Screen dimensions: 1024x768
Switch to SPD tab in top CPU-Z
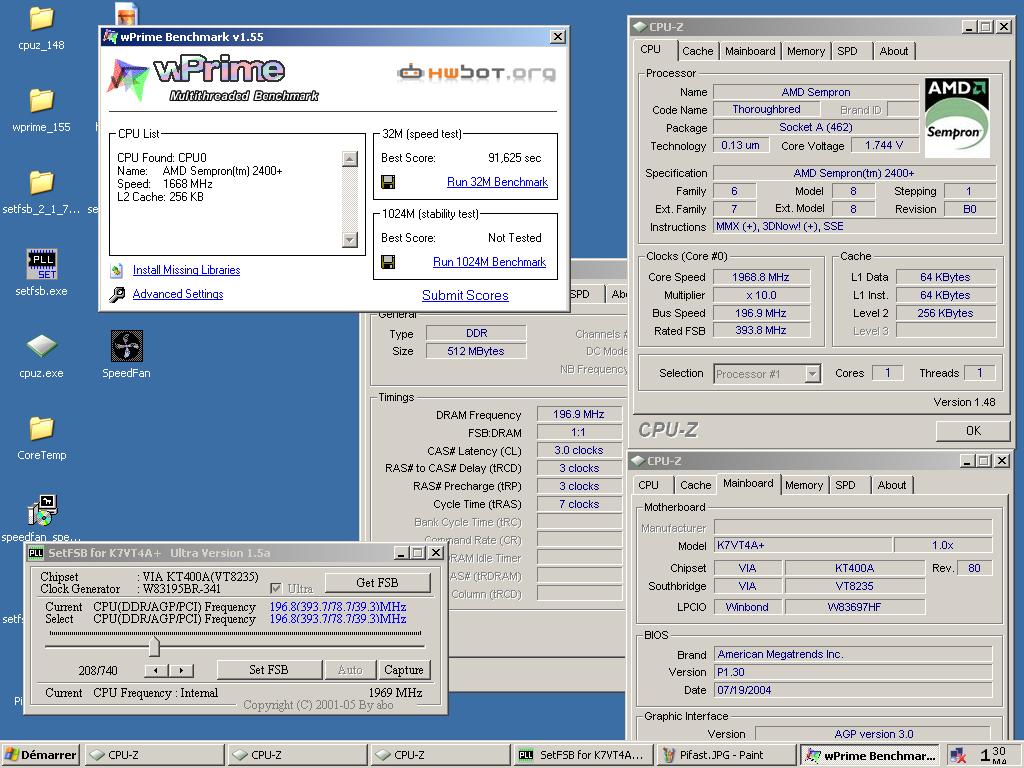847,51
